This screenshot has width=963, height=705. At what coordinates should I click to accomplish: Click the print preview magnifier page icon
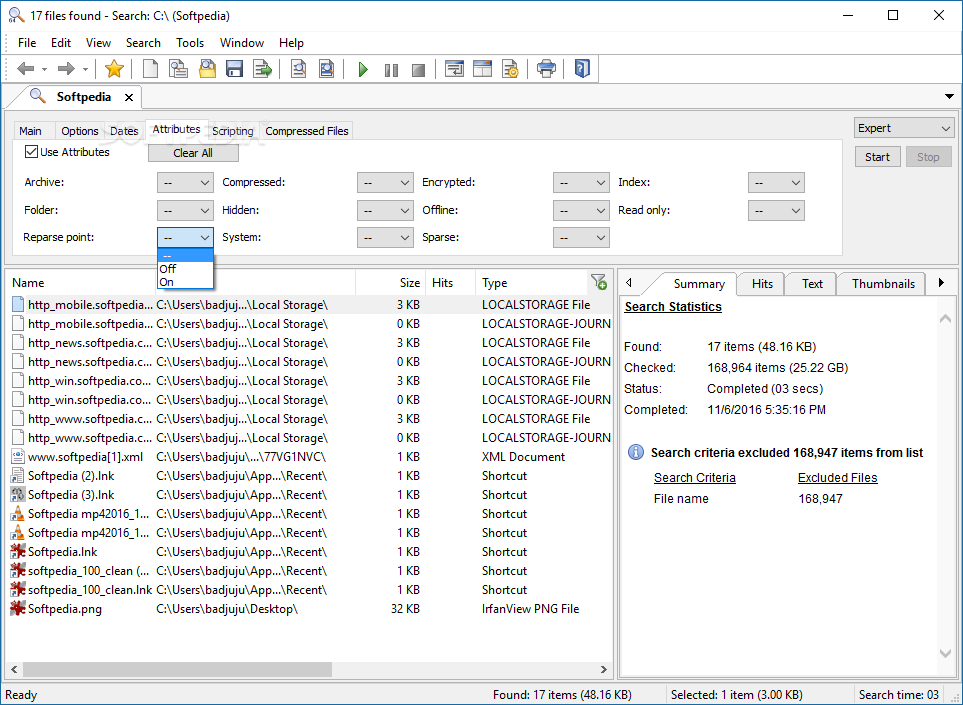pyautogui.click(x=298, y=69)
